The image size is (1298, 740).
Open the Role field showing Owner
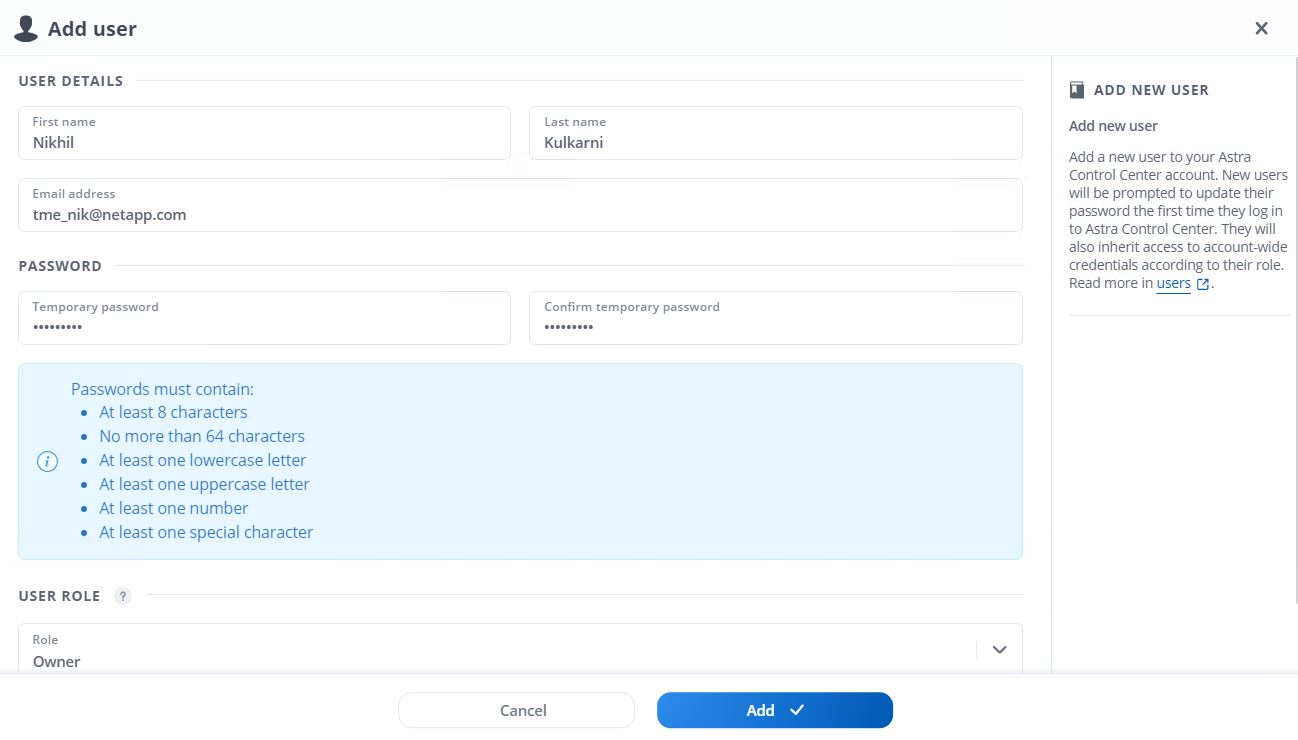520,648
